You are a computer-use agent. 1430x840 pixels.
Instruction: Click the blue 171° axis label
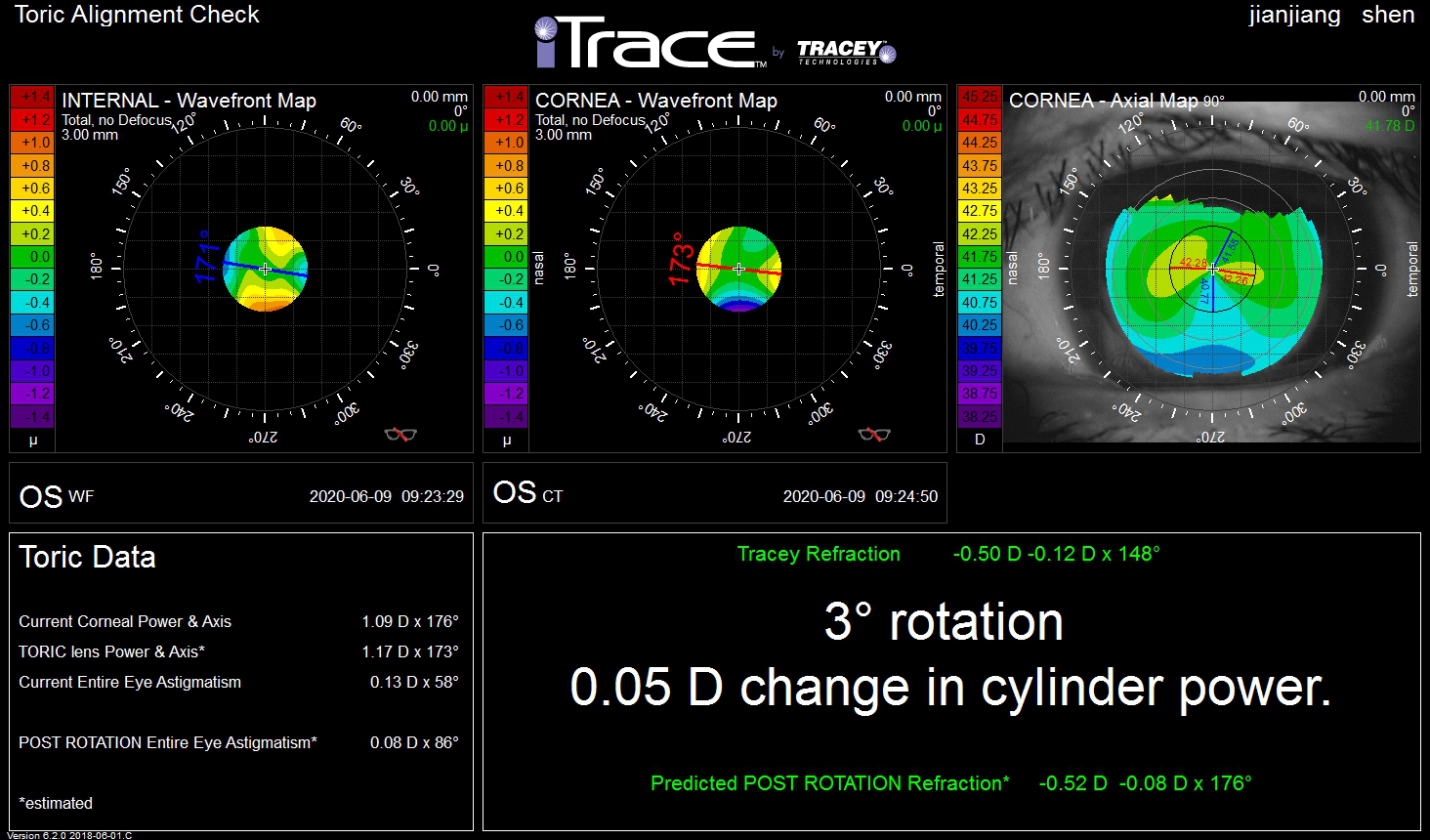tap(205, 257)
